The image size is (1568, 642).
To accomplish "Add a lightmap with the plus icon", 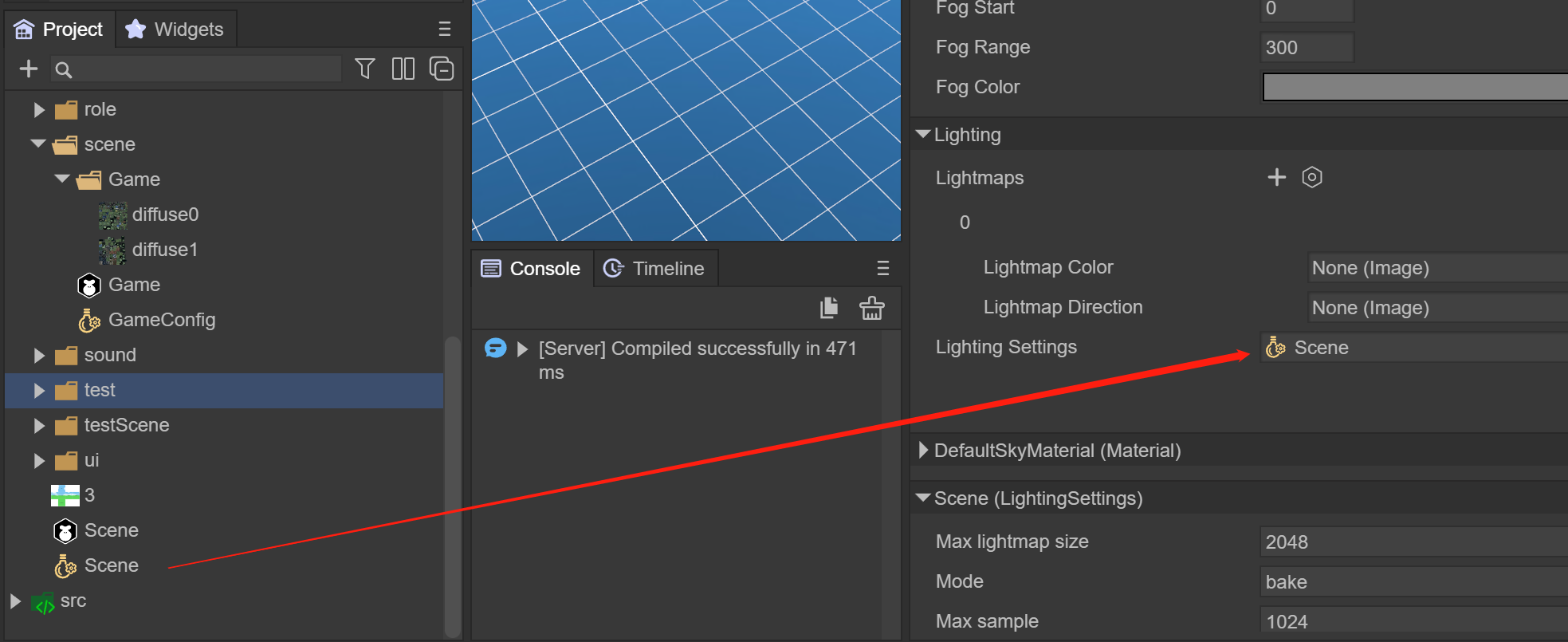I will pyautogui.click(x=1276, y=177).
